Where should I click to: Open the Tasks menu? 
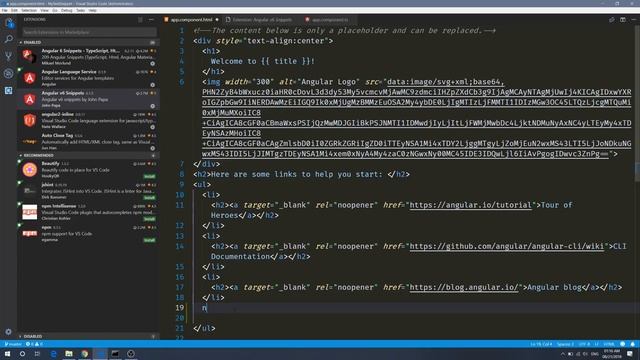coord(80,10)
